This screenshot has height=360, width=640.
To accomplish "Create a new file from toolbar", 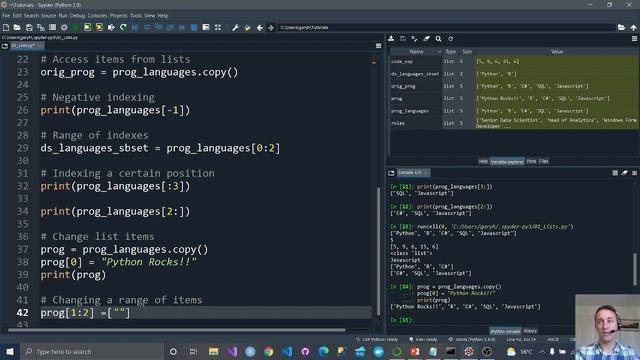I will point(6,27).
